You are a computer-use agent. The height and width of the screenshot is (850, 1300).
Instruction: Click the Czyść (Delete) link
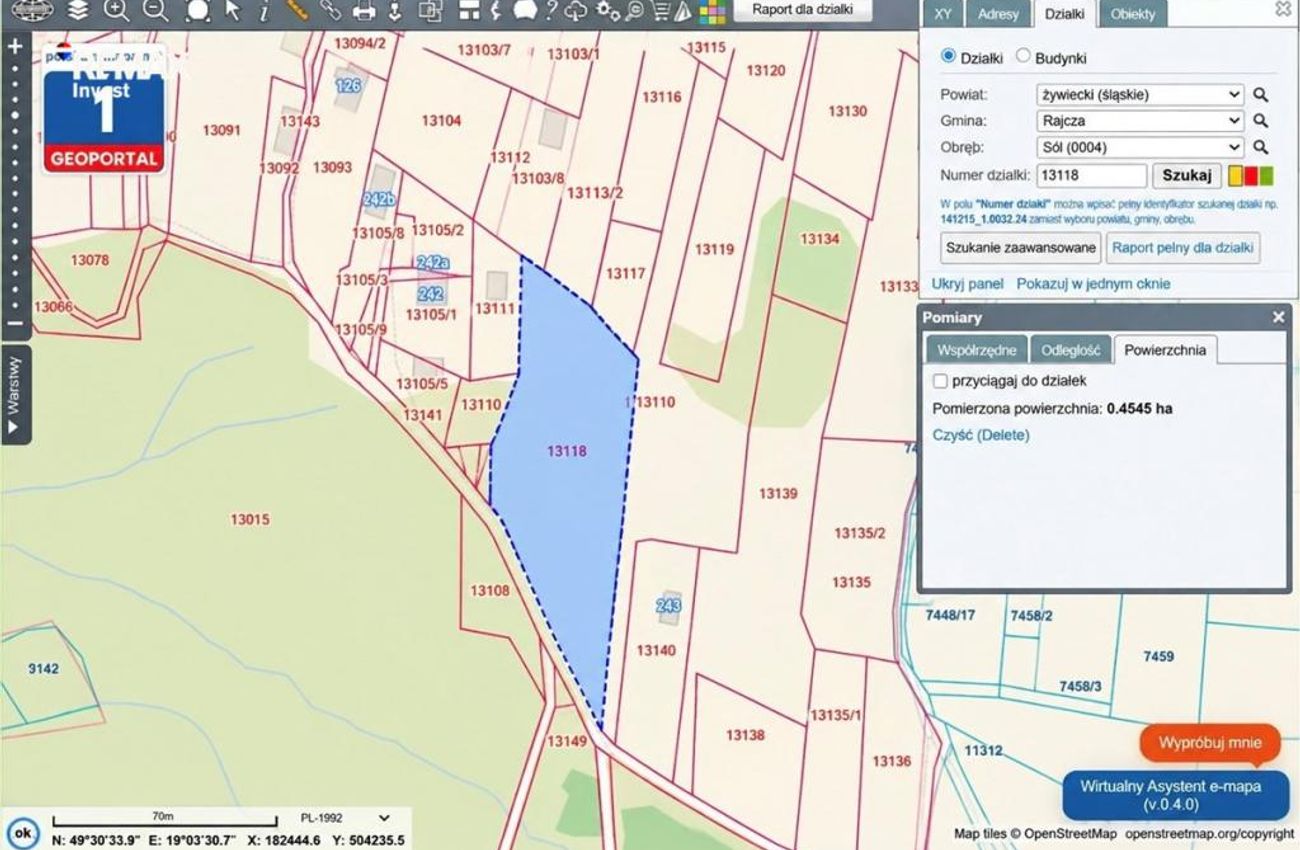(x=981, y=435)
